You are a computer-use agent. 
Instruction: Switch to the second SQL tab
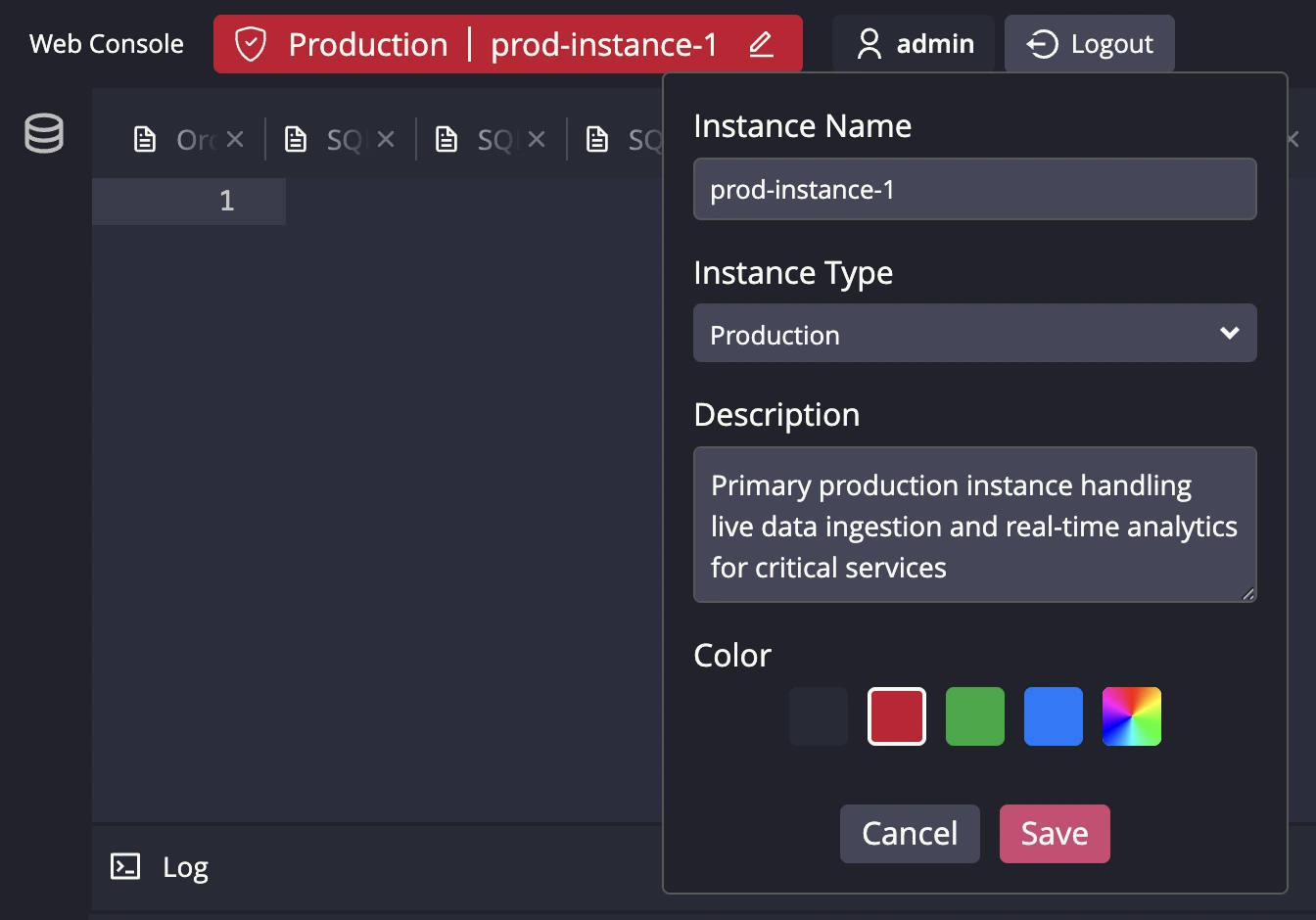(x=496, y=139)
